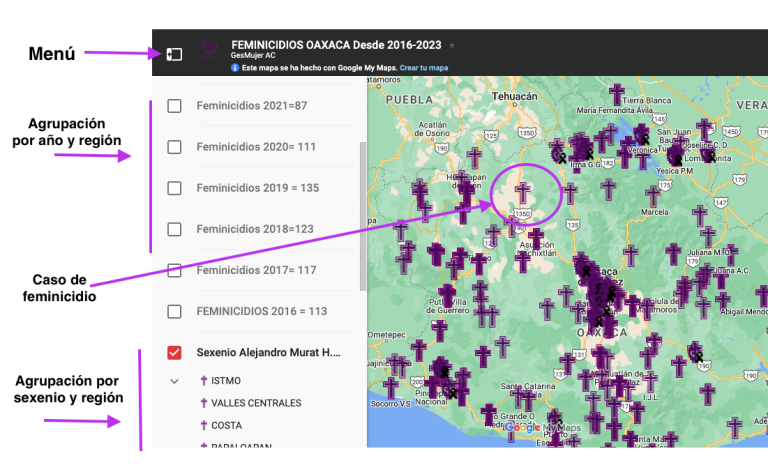
Task: Select the circled cross marker on map
Action: pos(523,193)
